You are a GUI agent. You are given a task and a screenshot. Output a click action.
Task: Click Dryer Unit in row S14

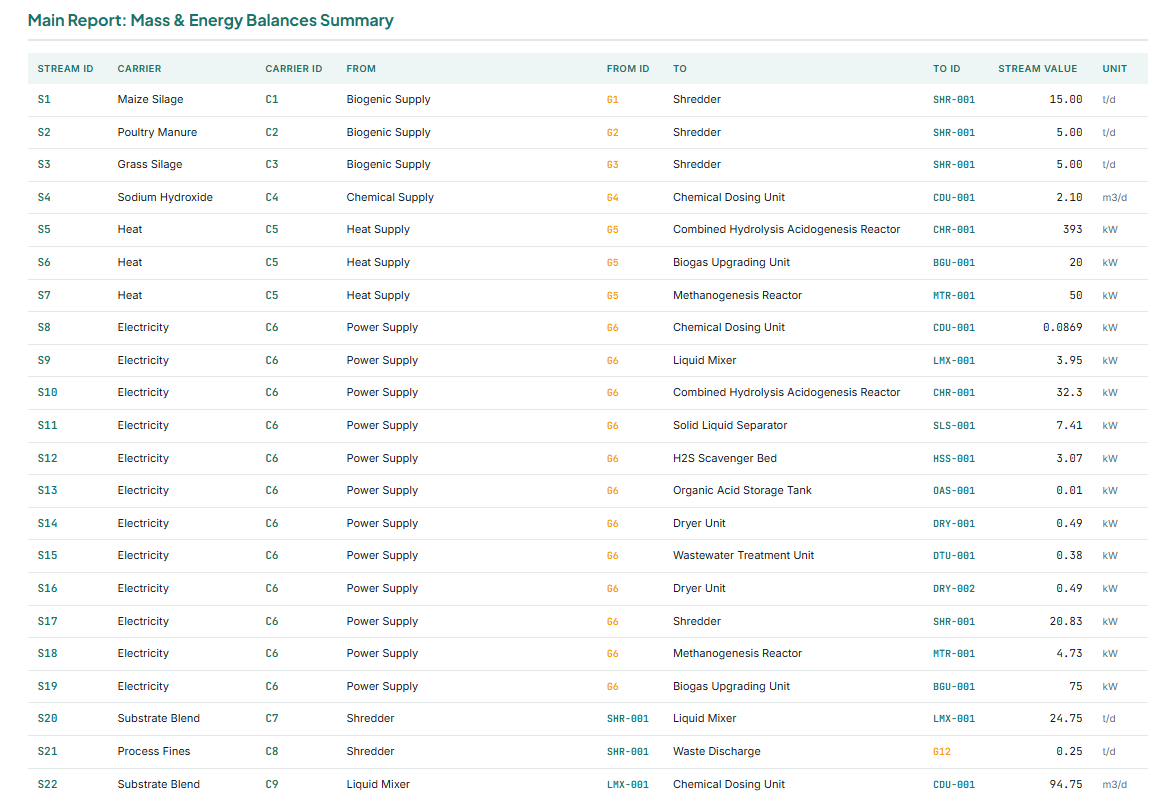click(699, 523)
